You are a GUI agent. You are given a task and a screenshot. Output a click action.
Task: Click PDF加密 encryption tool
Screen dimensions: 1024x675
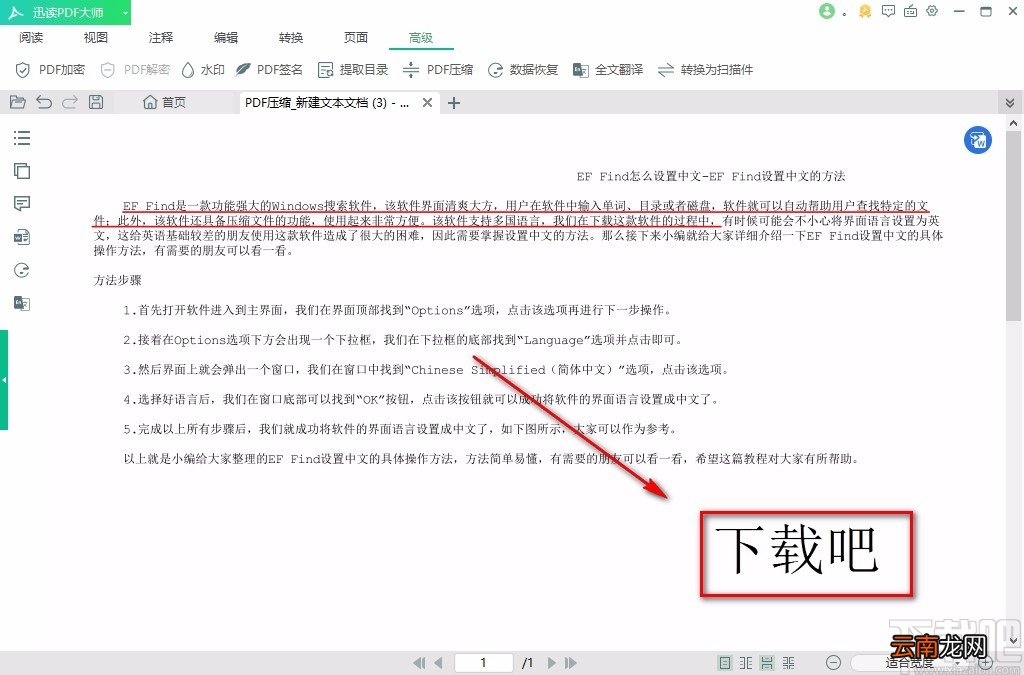tap(50, 70)
